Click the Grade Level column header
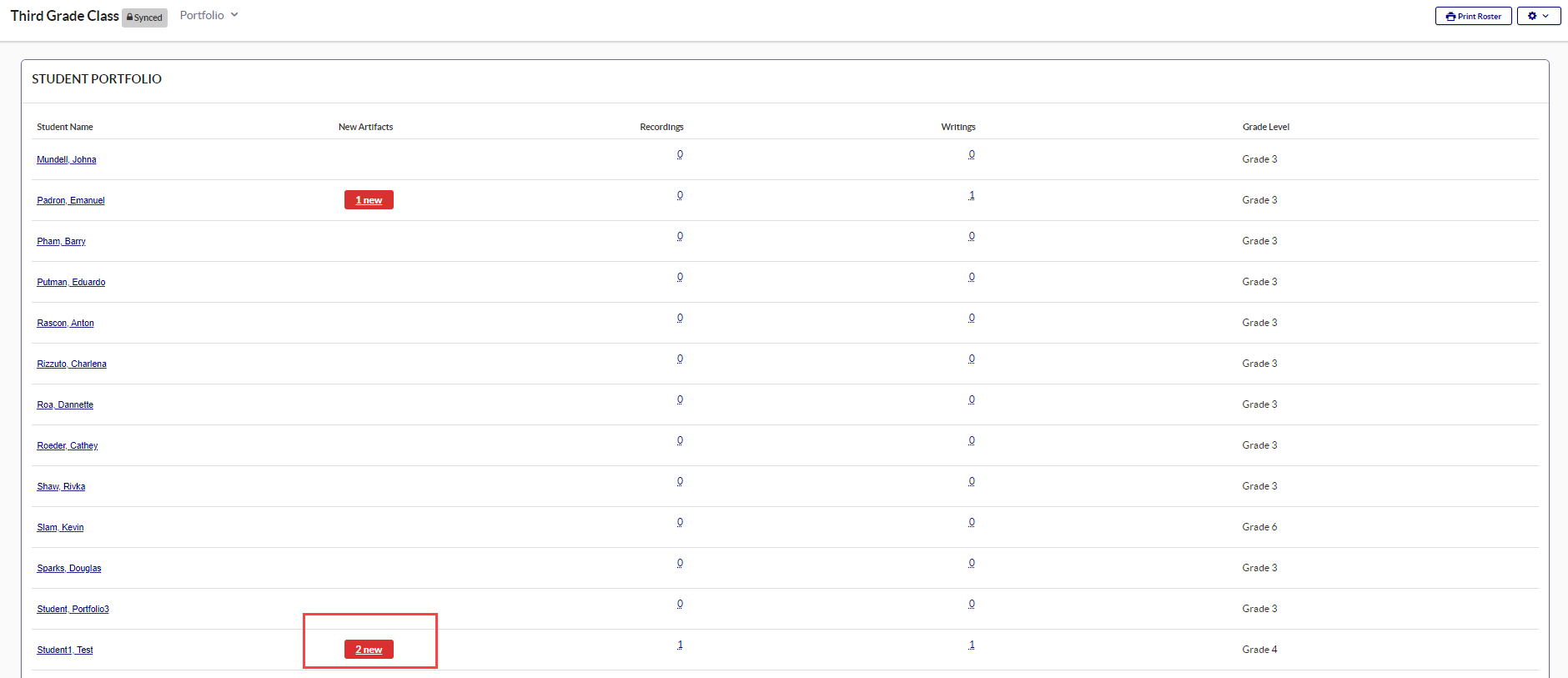This screenshot has width=1568, height=678. (x=1266, y=127)
